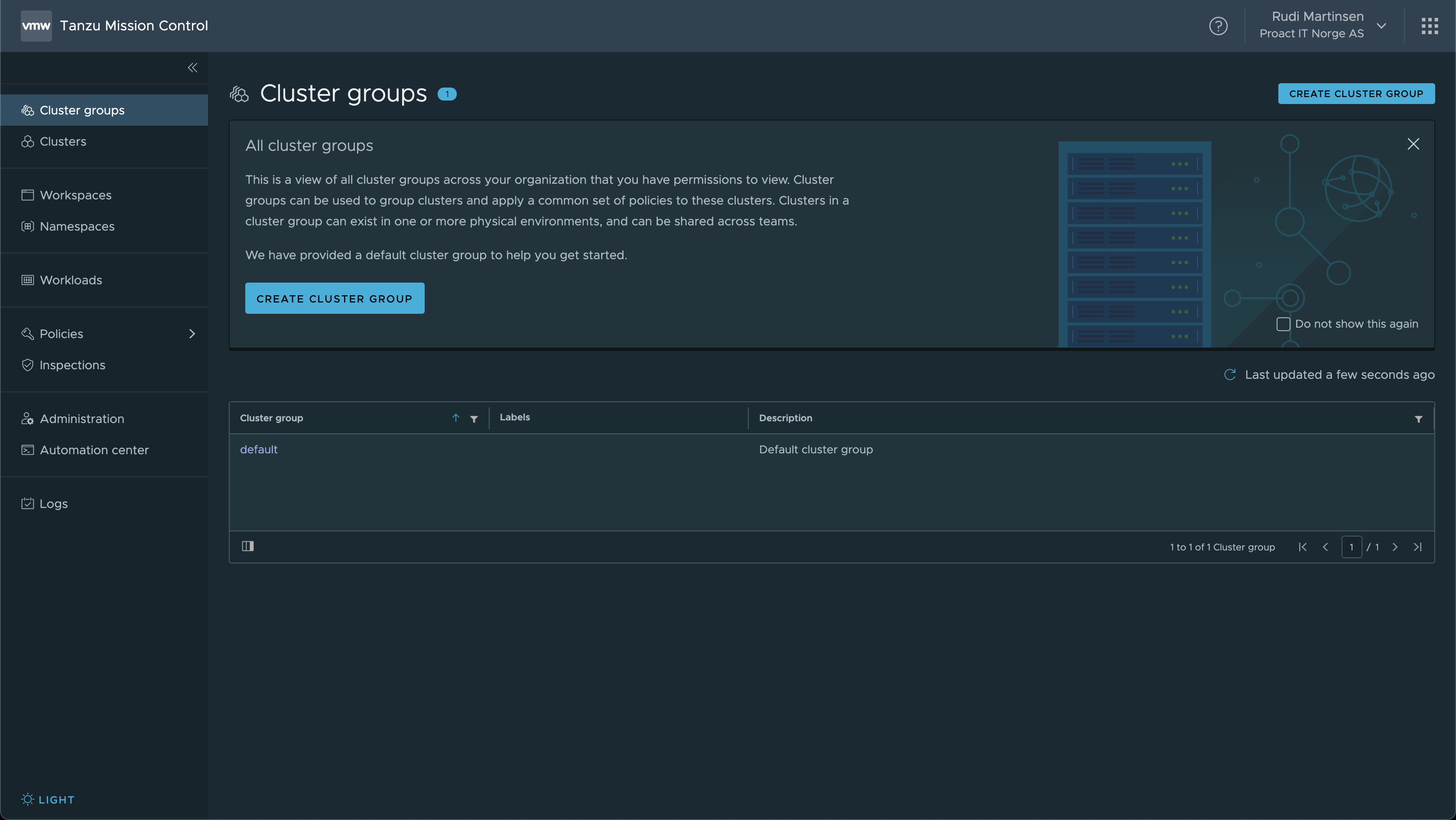Sort by Cluster group ascending arrow
This screenshot has width=1456, height=820.
(455, 418)
